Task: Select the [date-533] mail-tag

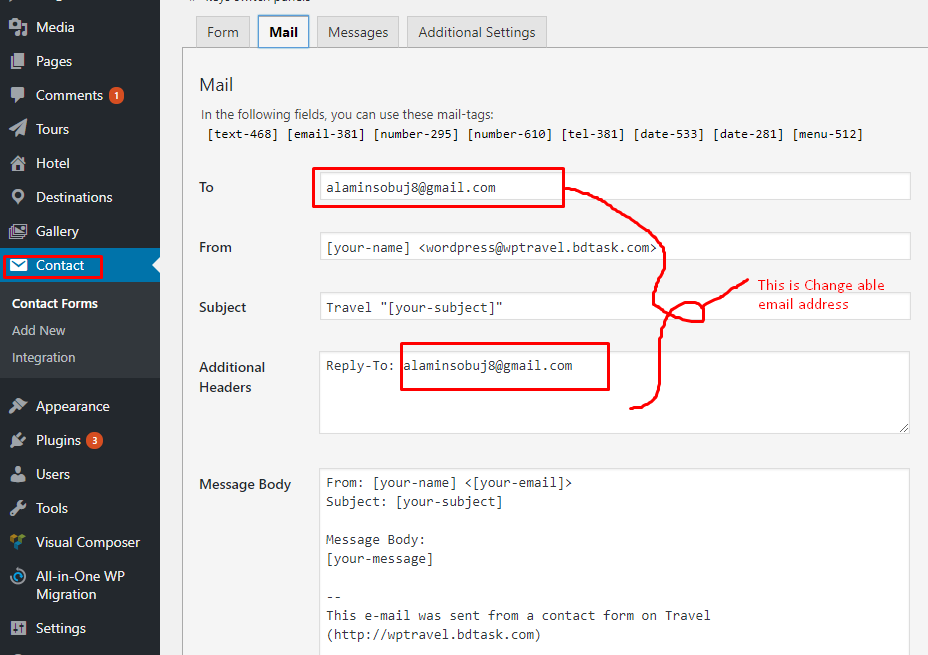Action: (669, 134)
